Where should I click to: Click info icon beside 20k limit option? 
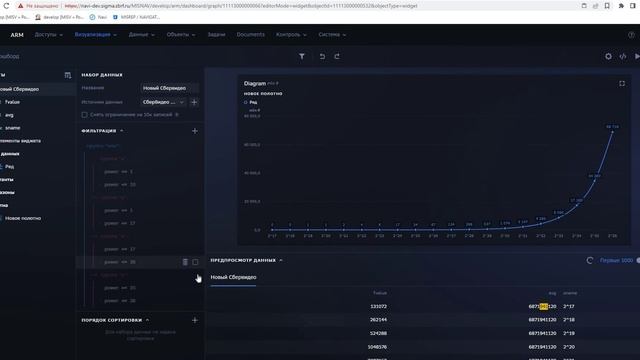[x=177, y=115]
